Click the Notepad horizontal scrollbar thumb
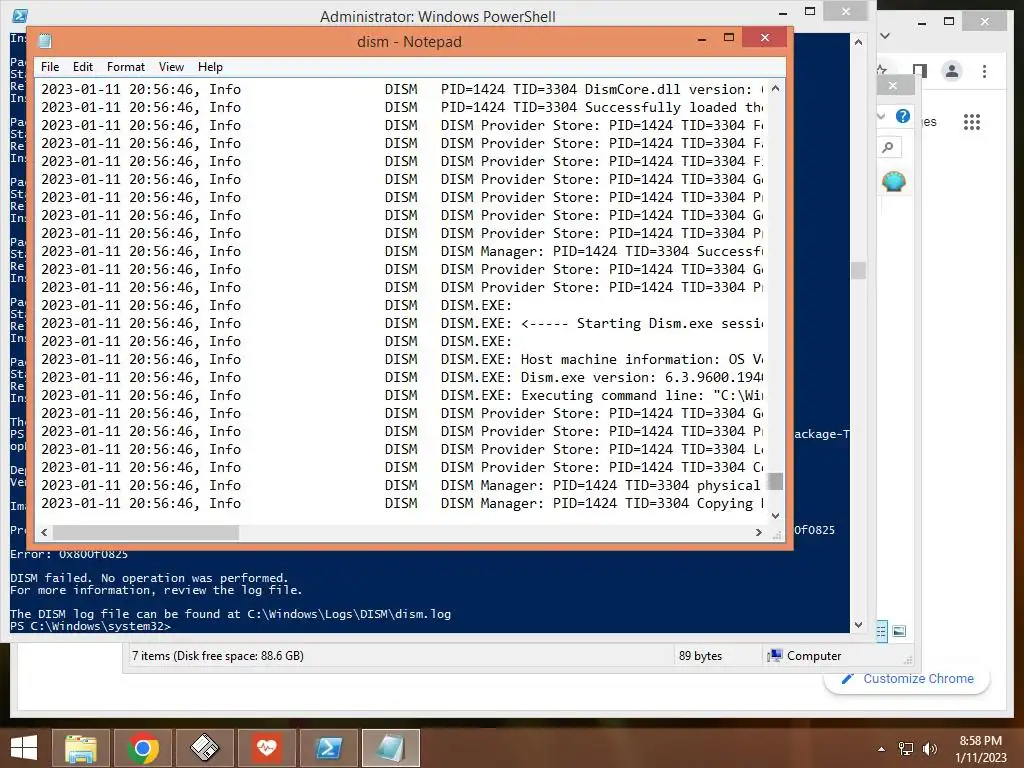This screenshot has width=1024, height=768. tap(146, 532)
